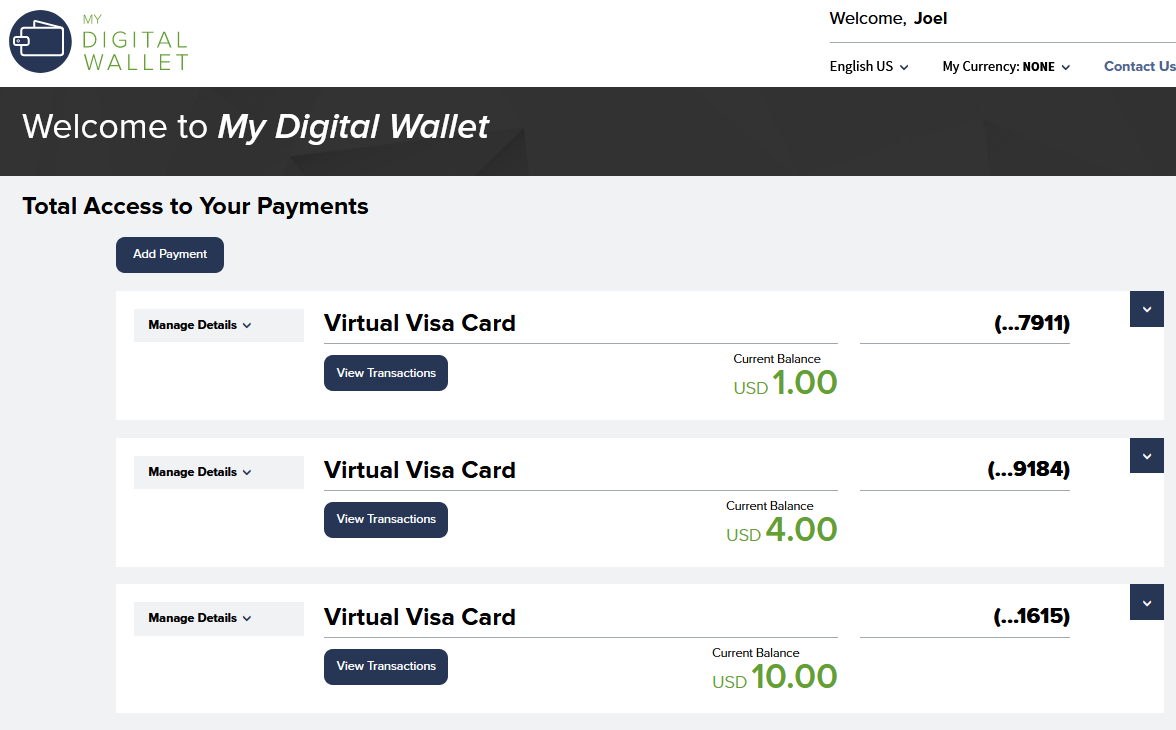Viewport: 1176px width, 730px height.
Task: Open the English US language dropdown
Action: (869, 67)
